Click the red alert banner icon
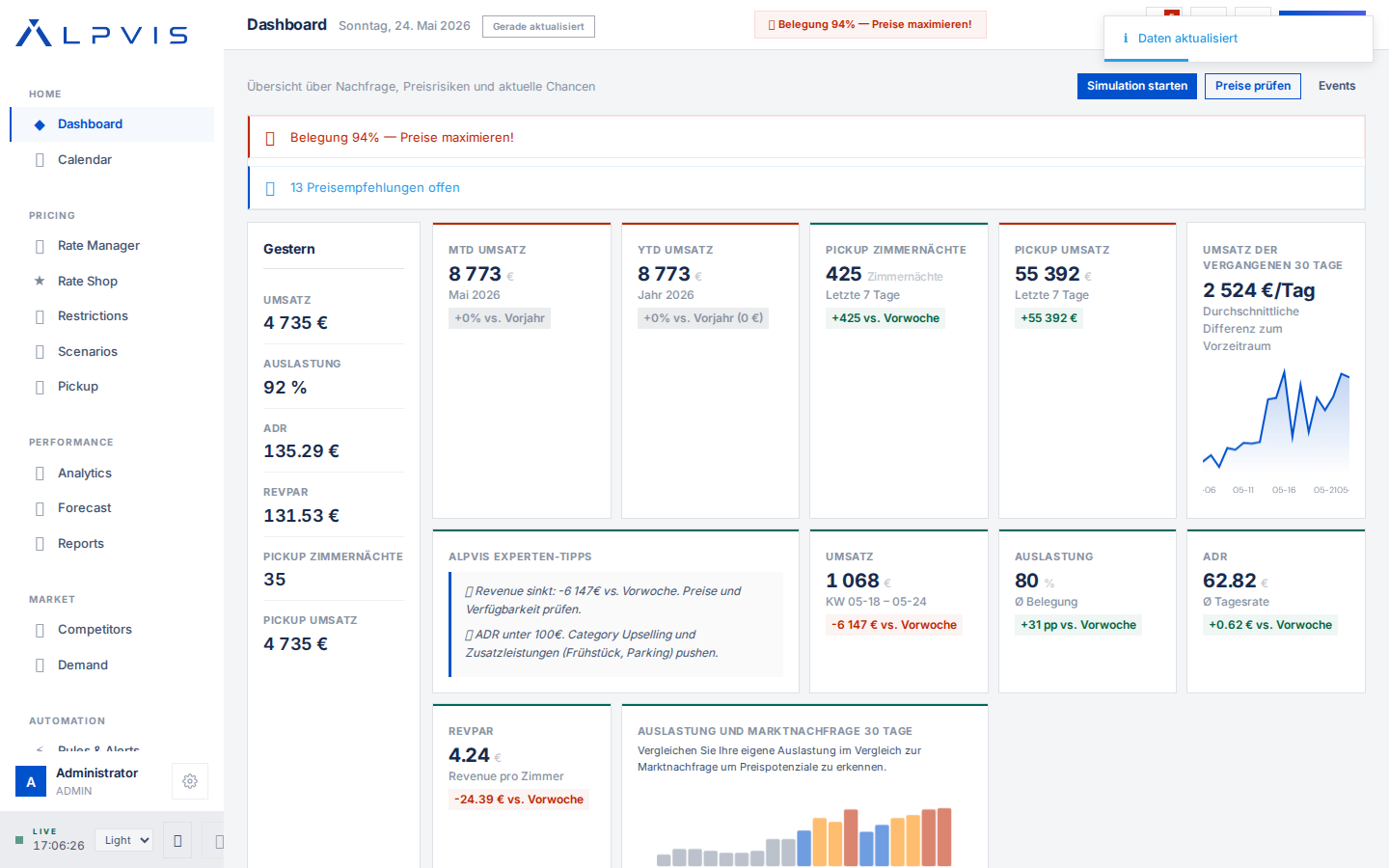 (270, 138)
